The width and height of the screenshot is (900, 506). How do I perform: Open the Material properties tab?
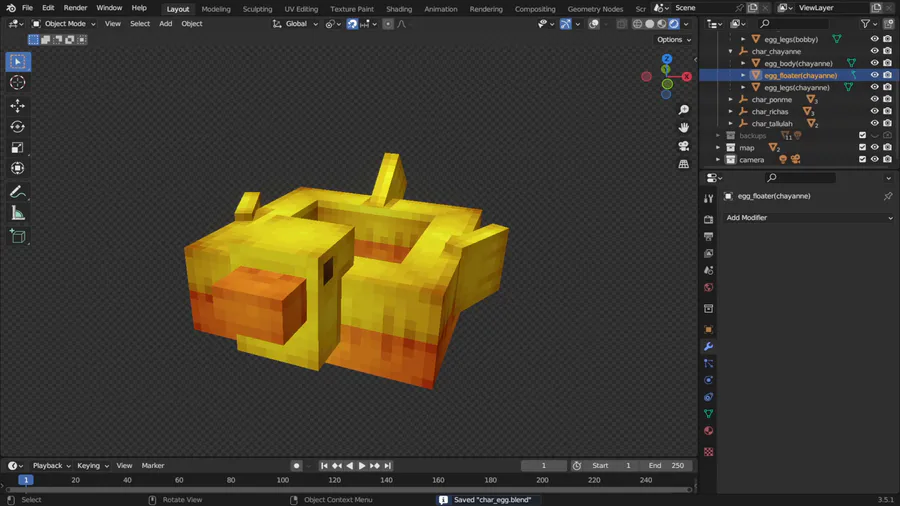point(708,431)
